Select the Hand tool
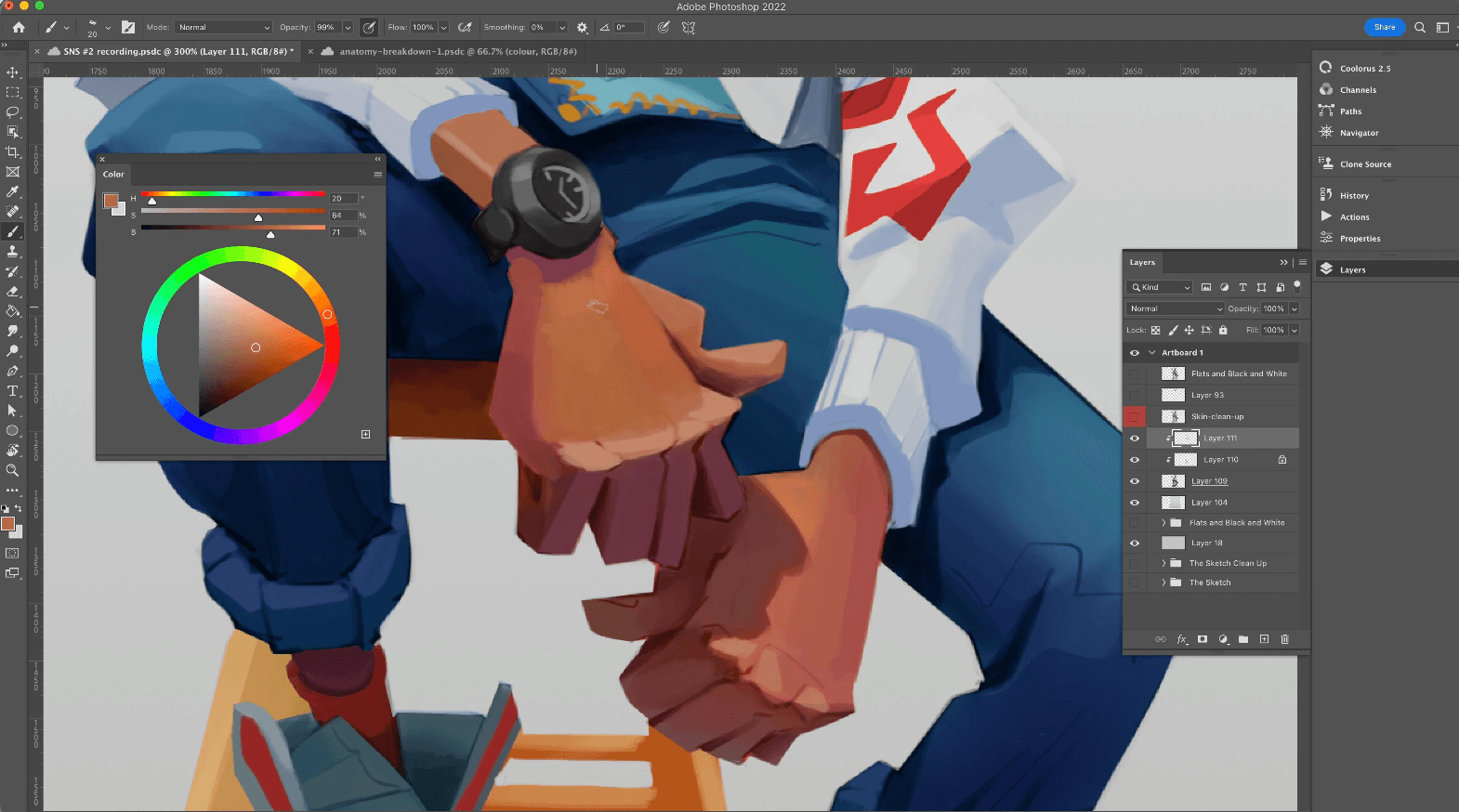1459x812 pixels. 13,451
